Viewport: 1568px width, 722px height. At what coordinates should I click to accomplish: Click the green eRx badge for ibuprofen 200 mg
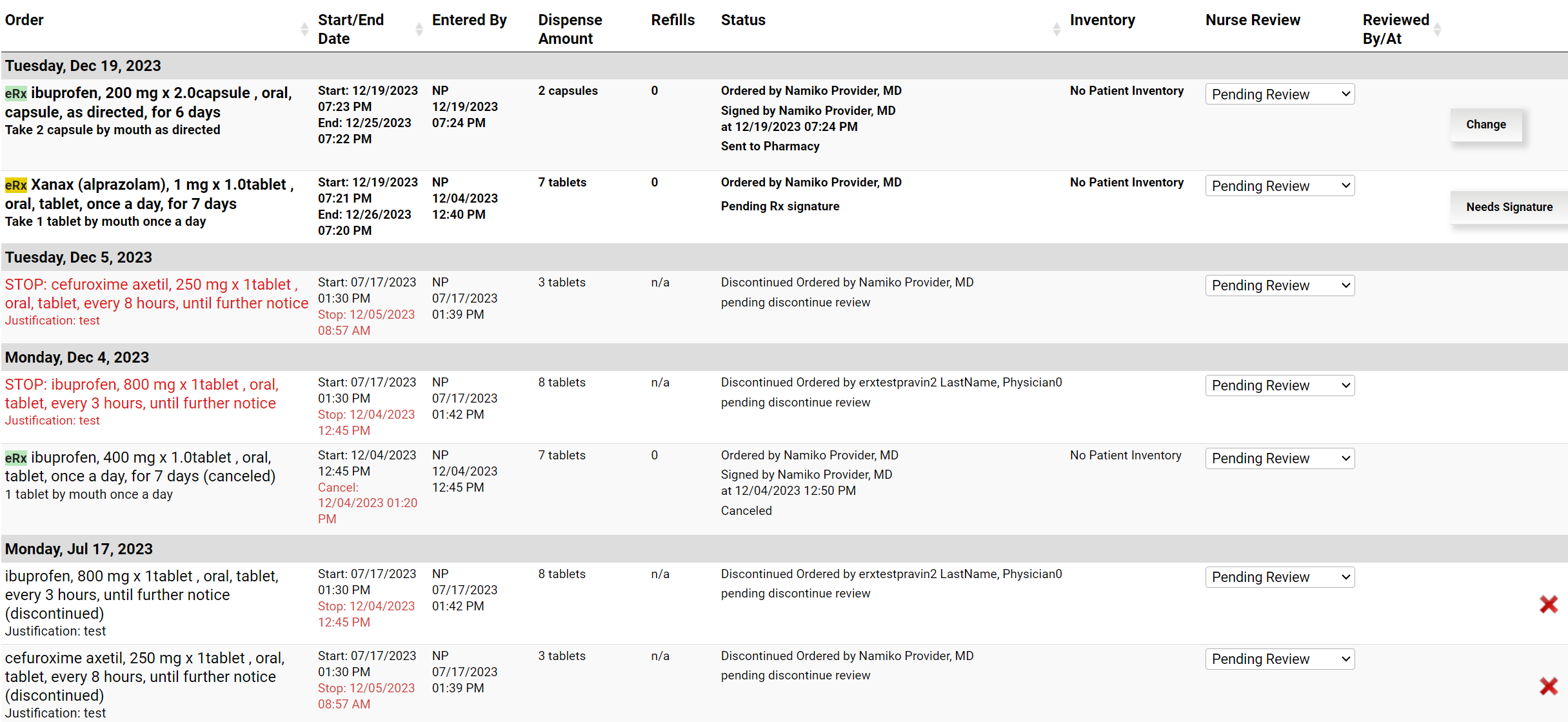click(16, 94)
